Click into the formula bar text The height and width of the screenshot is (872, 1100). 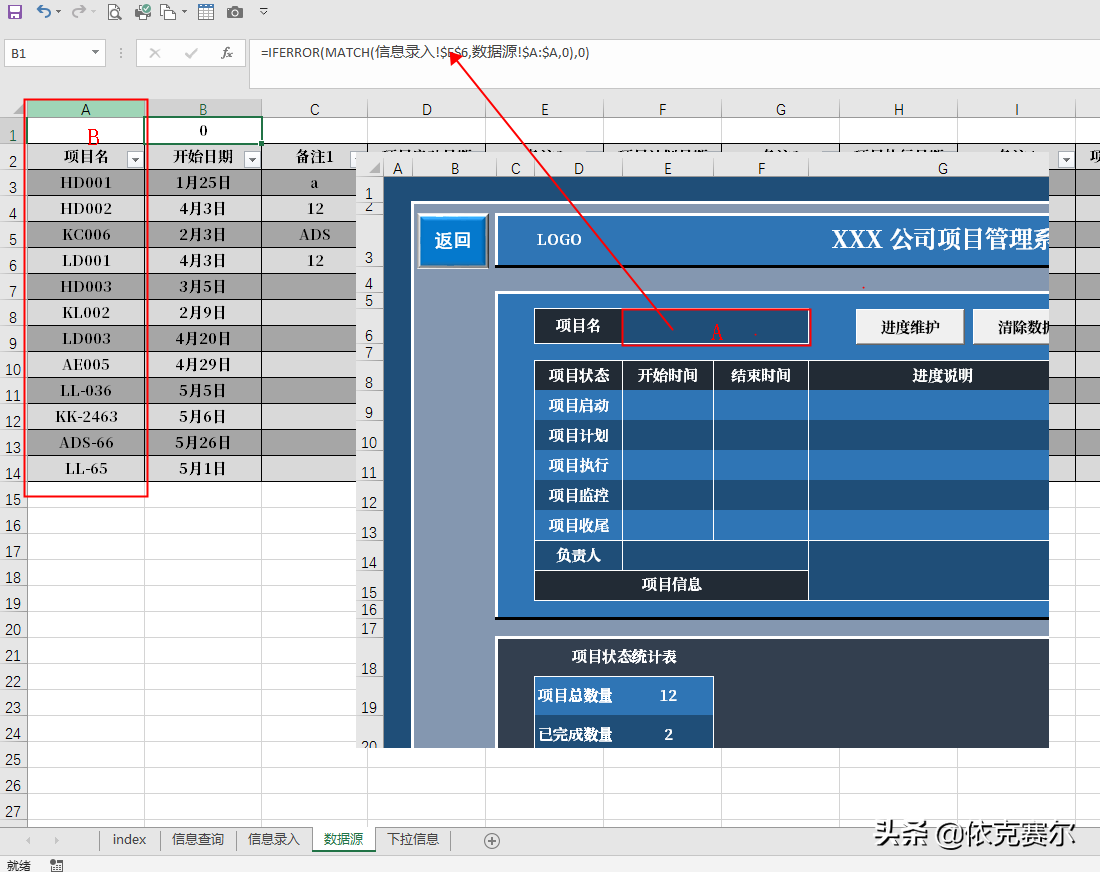tap(425, 53)
